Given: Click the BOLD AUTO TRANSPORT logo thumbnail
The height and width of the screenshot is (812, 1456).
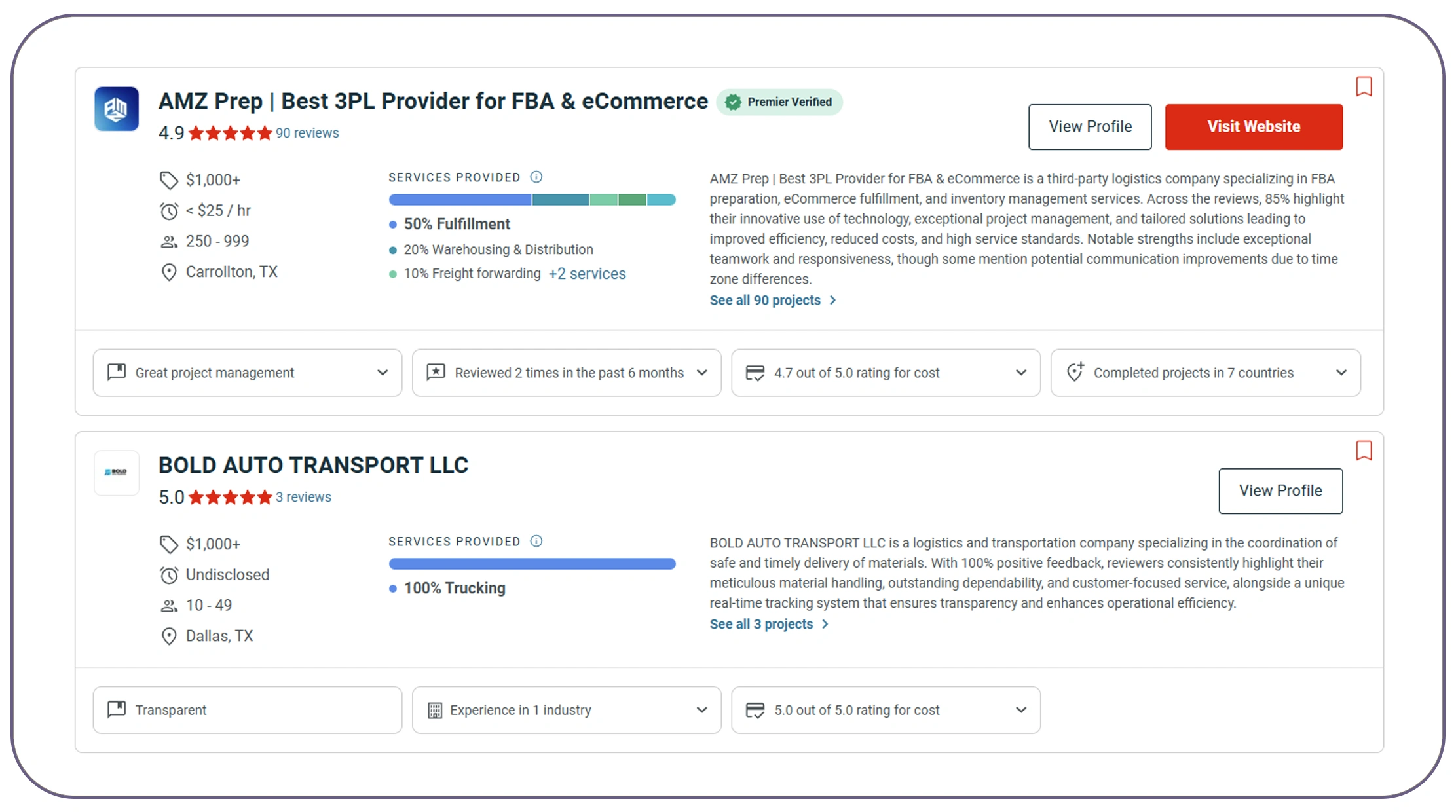Looking at the screenshot, I should 117,472.
